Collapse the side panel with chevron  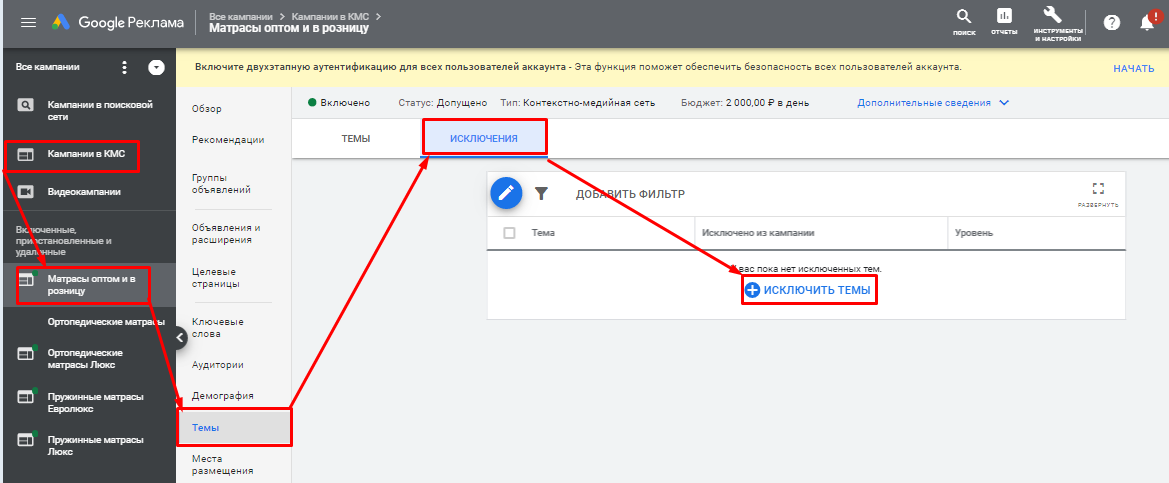click(x=180, y=337)
